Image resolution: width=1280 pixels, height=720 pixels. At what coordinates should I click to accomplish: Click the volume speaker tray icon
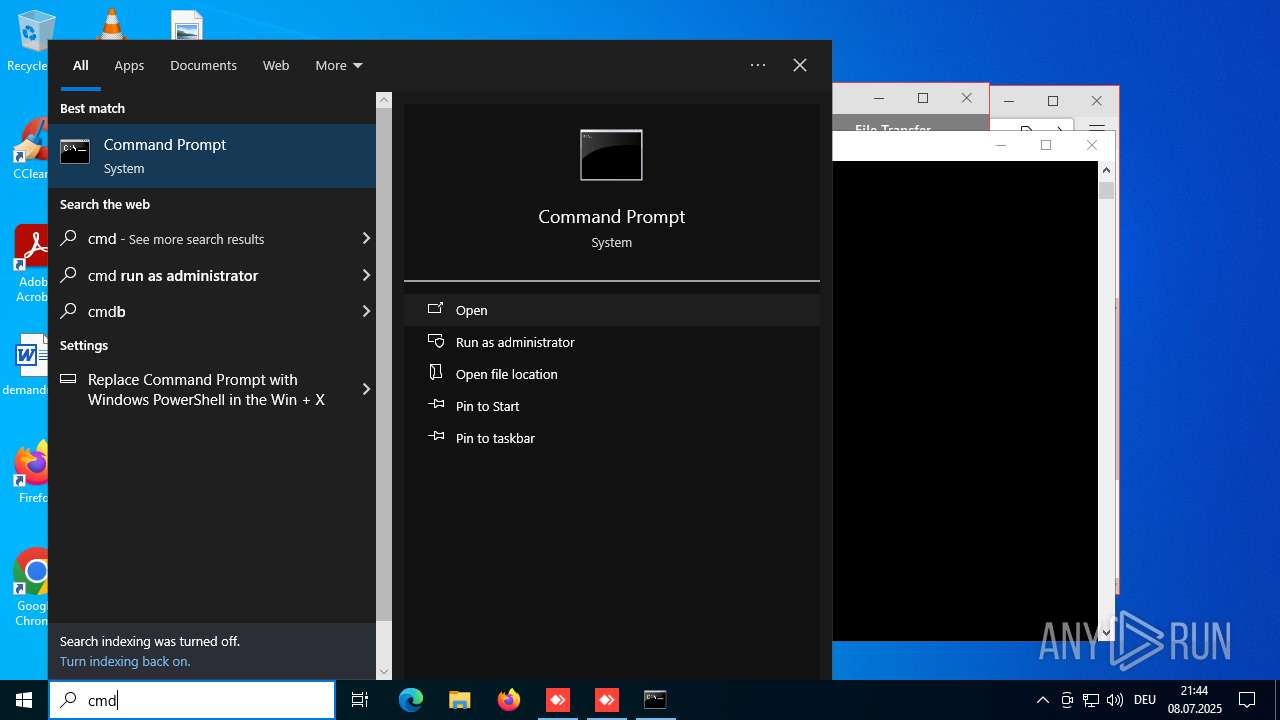[x=1115, y=700]
